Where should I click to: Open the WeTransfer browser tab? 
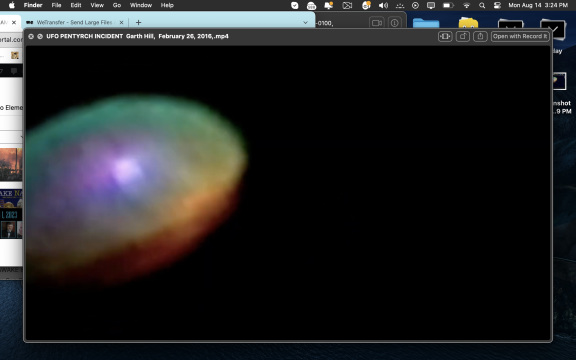point(74,22)
